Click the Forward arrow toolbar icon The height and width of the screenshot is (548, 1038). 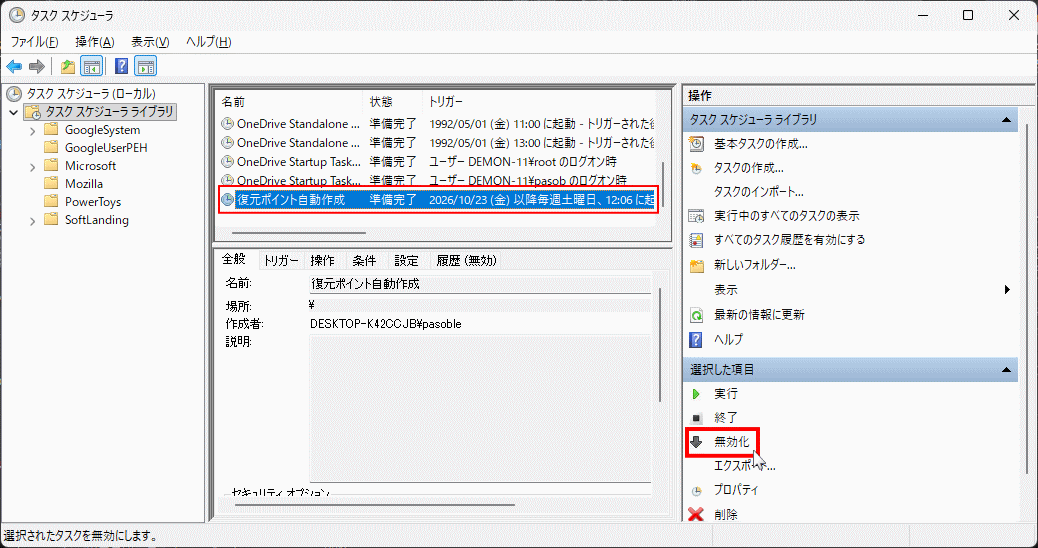(37, 66)
